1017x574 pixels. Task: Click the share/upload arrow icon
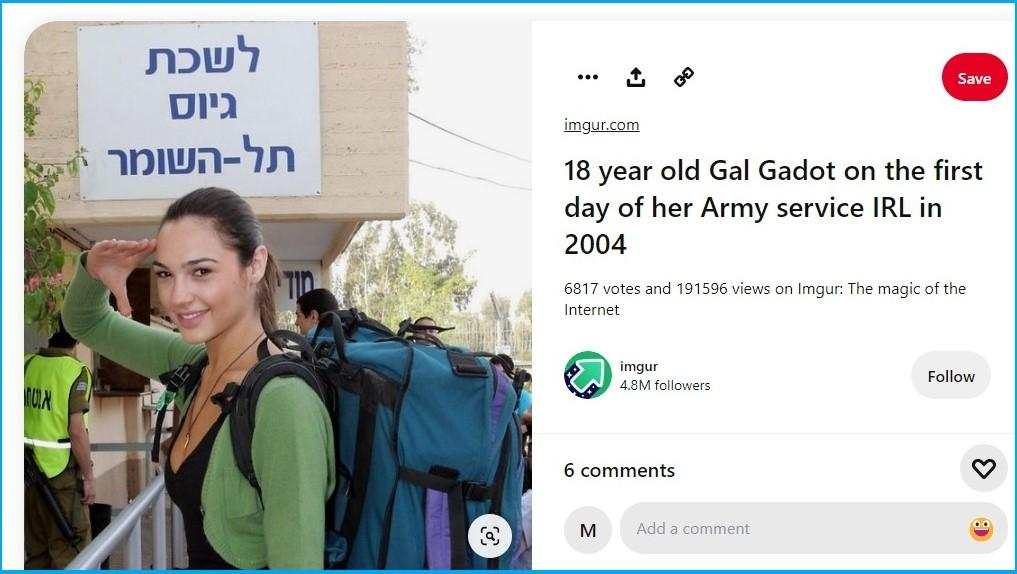pyautogui.click(x=636, y=77)
